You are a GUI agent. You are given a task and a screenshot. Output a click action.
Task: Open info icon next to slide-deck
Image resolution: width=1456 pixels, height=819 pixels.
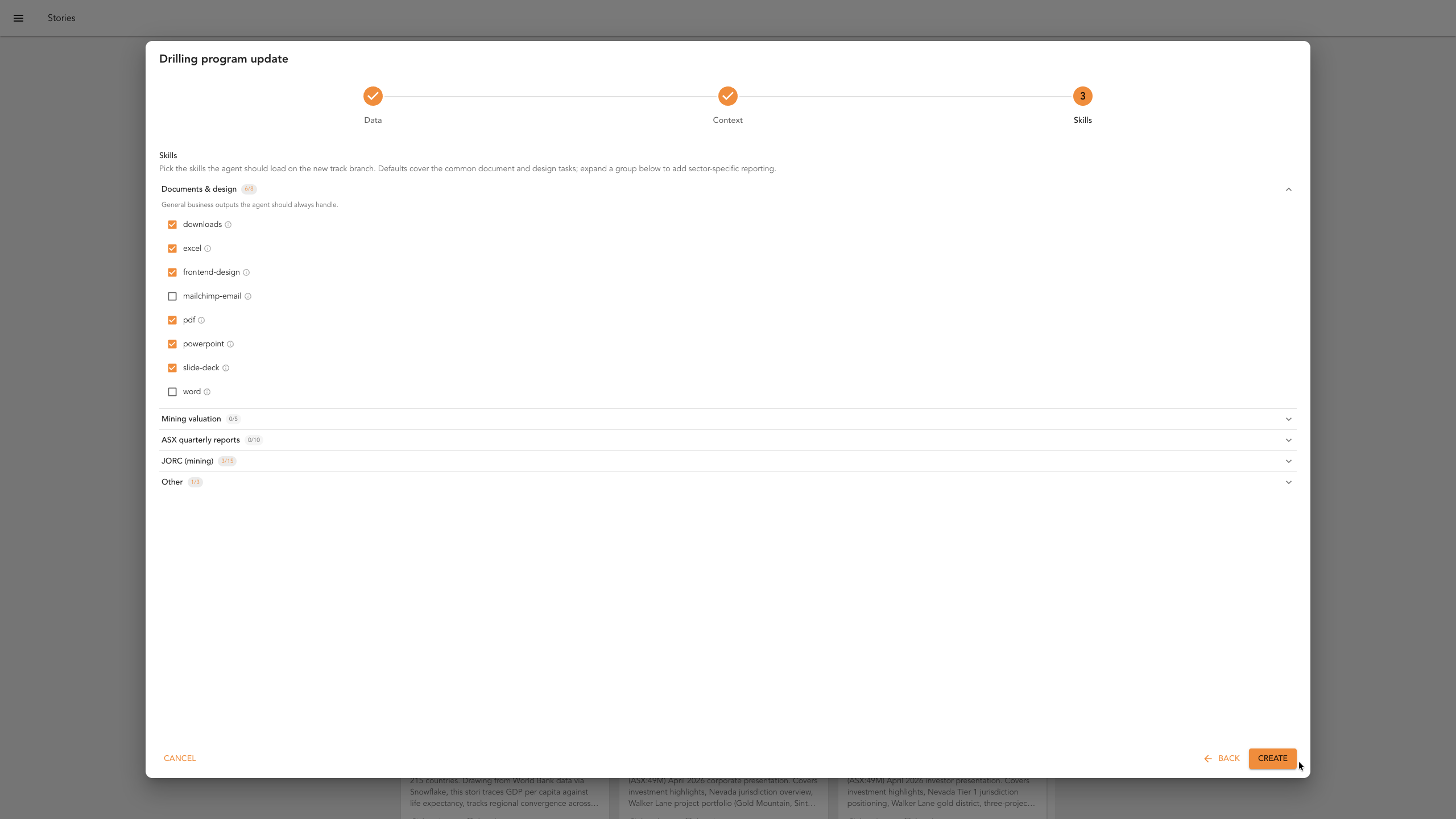pos(226,368)
